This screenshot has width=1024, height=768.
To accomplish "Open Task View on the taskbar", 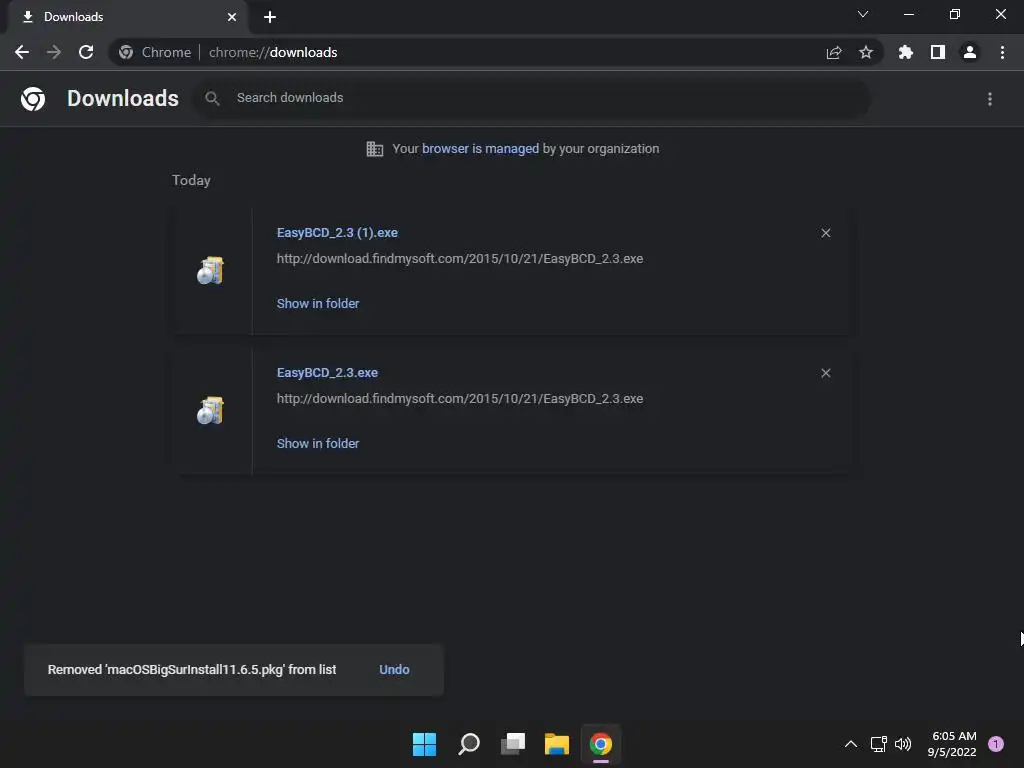I will coord(513,744).
